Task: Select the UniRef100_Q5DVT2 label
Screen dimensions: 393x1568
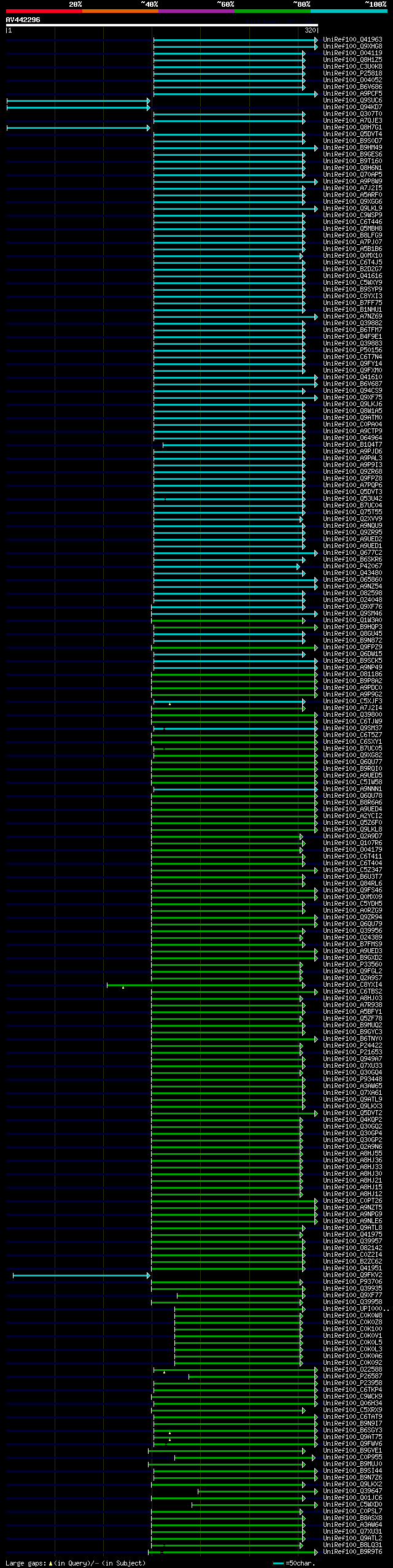Action: point(352,1113)
